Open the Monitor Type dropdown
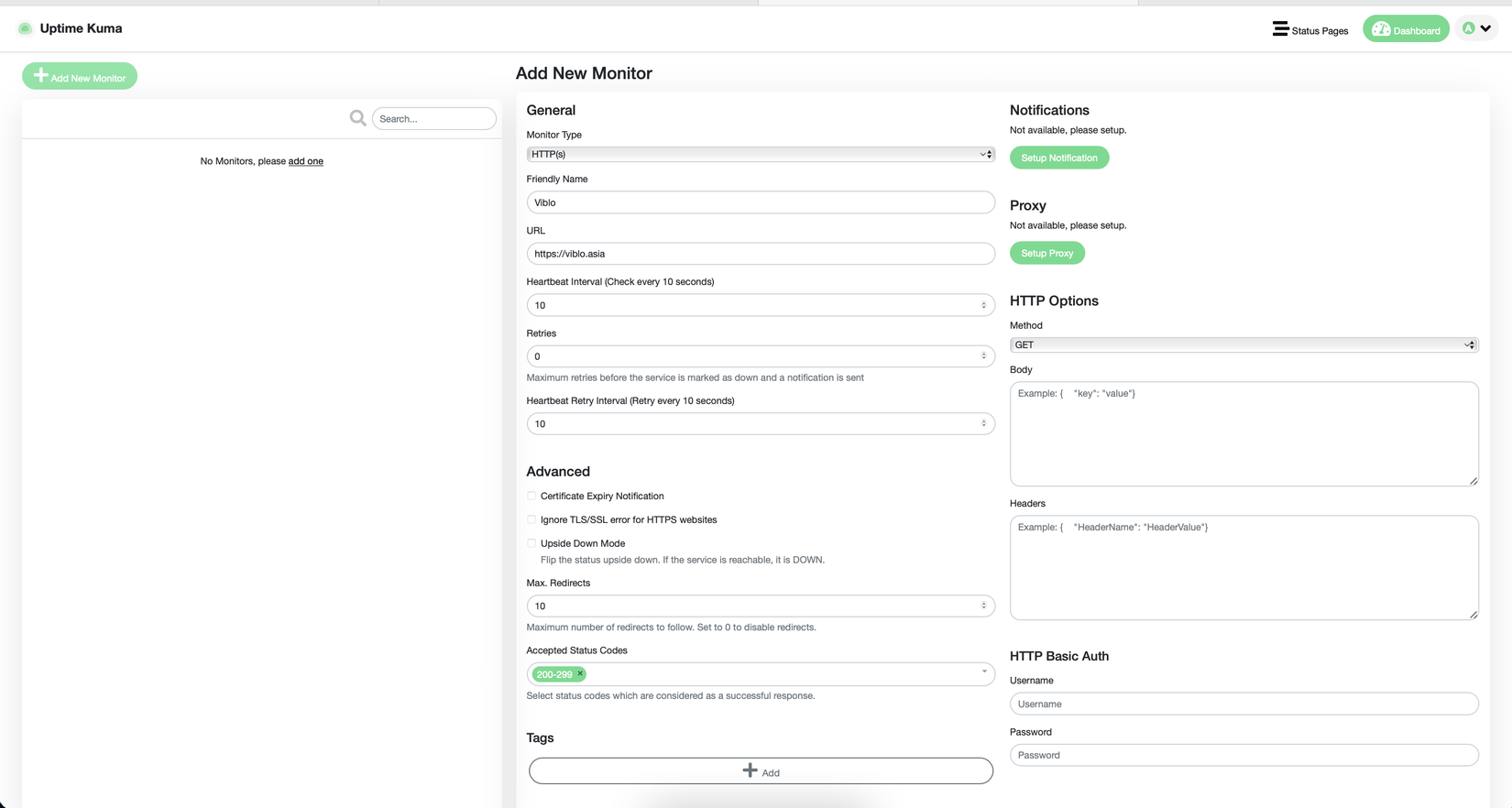The height and width of the screenshot is (808, 1512). coord(760,154)
